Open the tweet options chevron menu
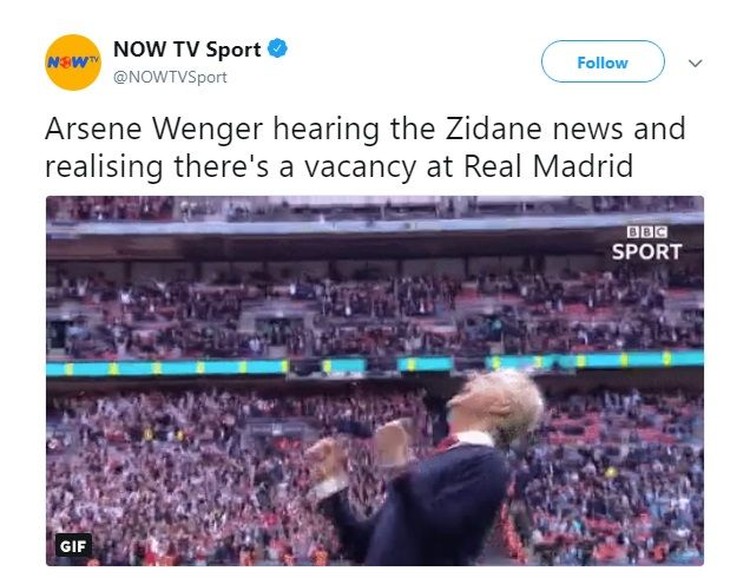The height and width of the screenshot is (578, 750). tap(695, 63)
